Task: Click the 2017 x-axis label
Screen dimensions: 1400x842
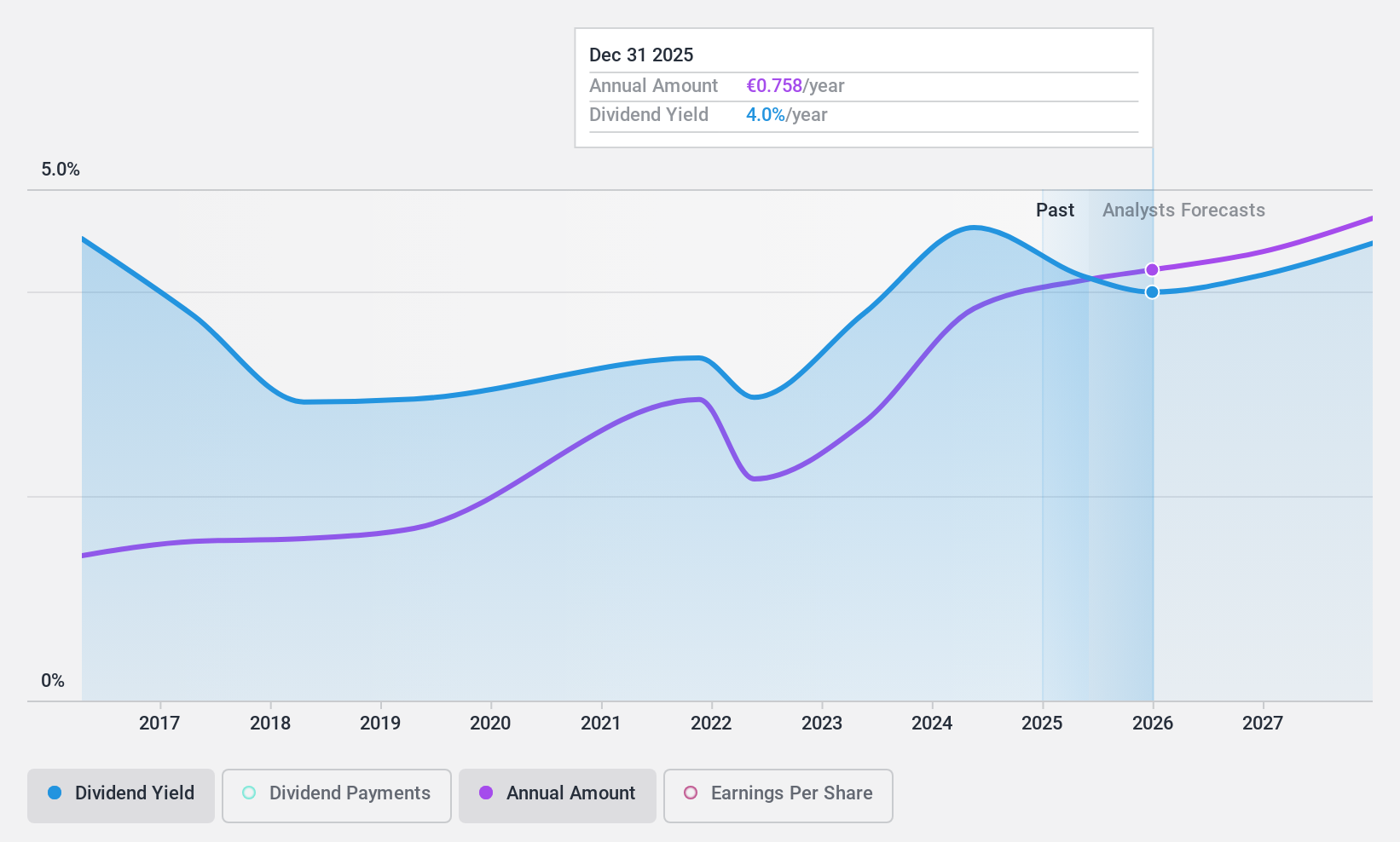Action: [x=159, y=724]
